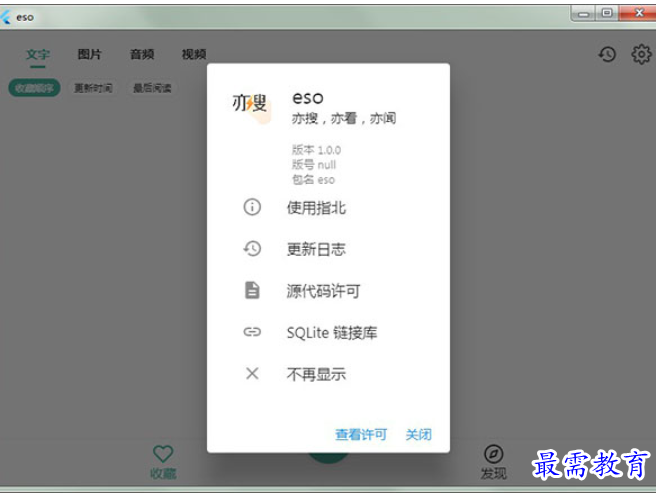The height and width of the screenshot is (496, 656).
Task: Click the 版号 null text
Action: click(314, 165)
